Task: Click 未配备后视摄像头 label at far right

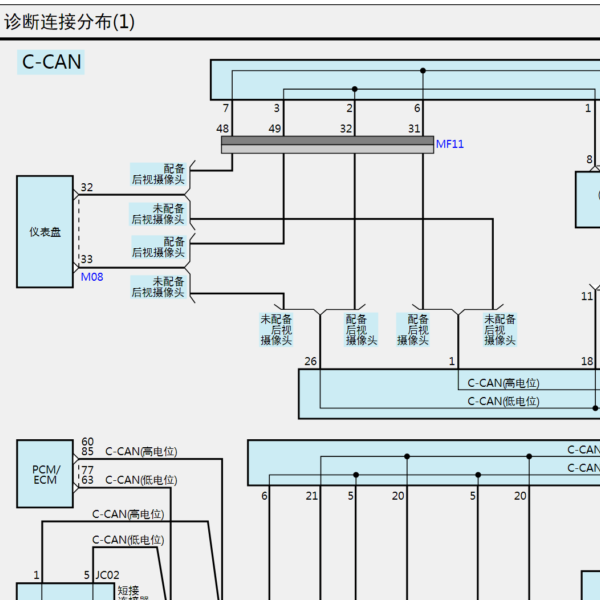Action: 500,329
